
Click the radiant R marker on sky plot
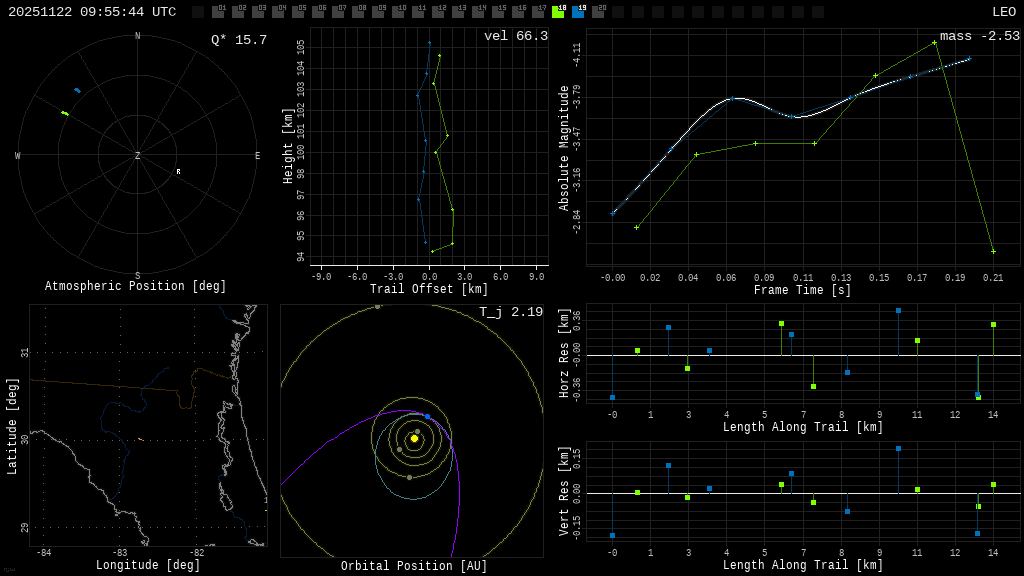178,172
